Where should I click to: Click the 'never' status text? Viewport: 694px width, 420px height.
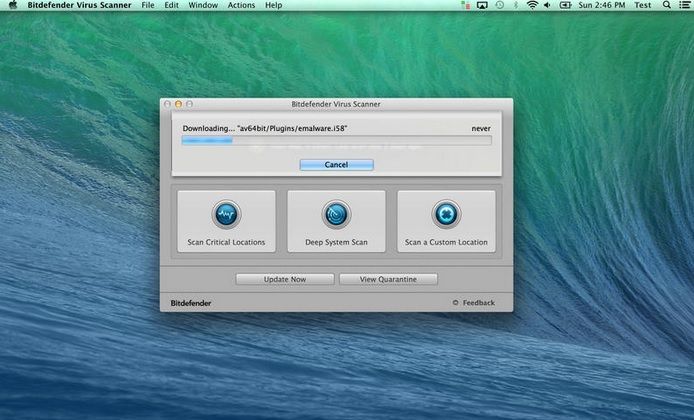pyautogui.click(x=481, y=128)
